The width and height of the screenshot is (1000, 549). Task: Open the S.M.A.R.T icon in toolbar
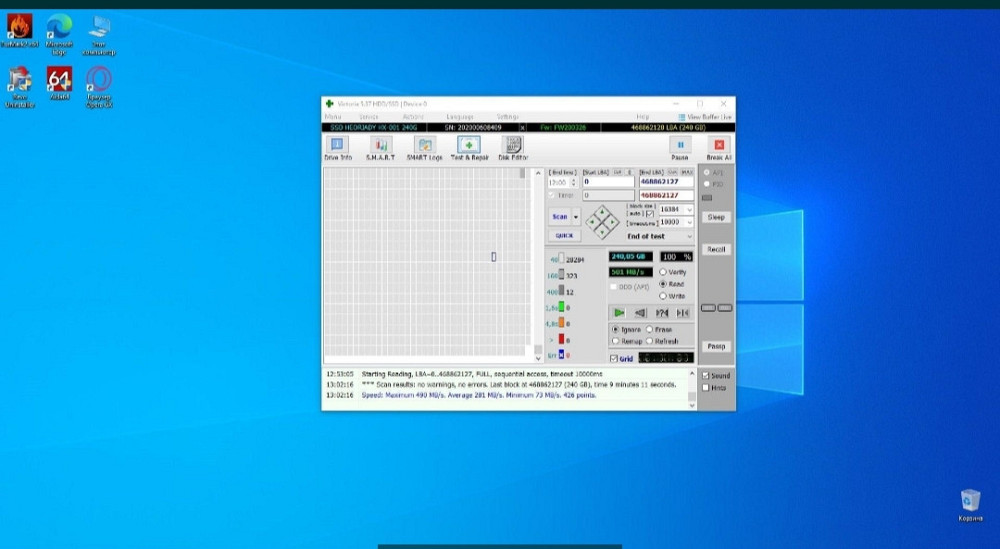tap(380, 148)
